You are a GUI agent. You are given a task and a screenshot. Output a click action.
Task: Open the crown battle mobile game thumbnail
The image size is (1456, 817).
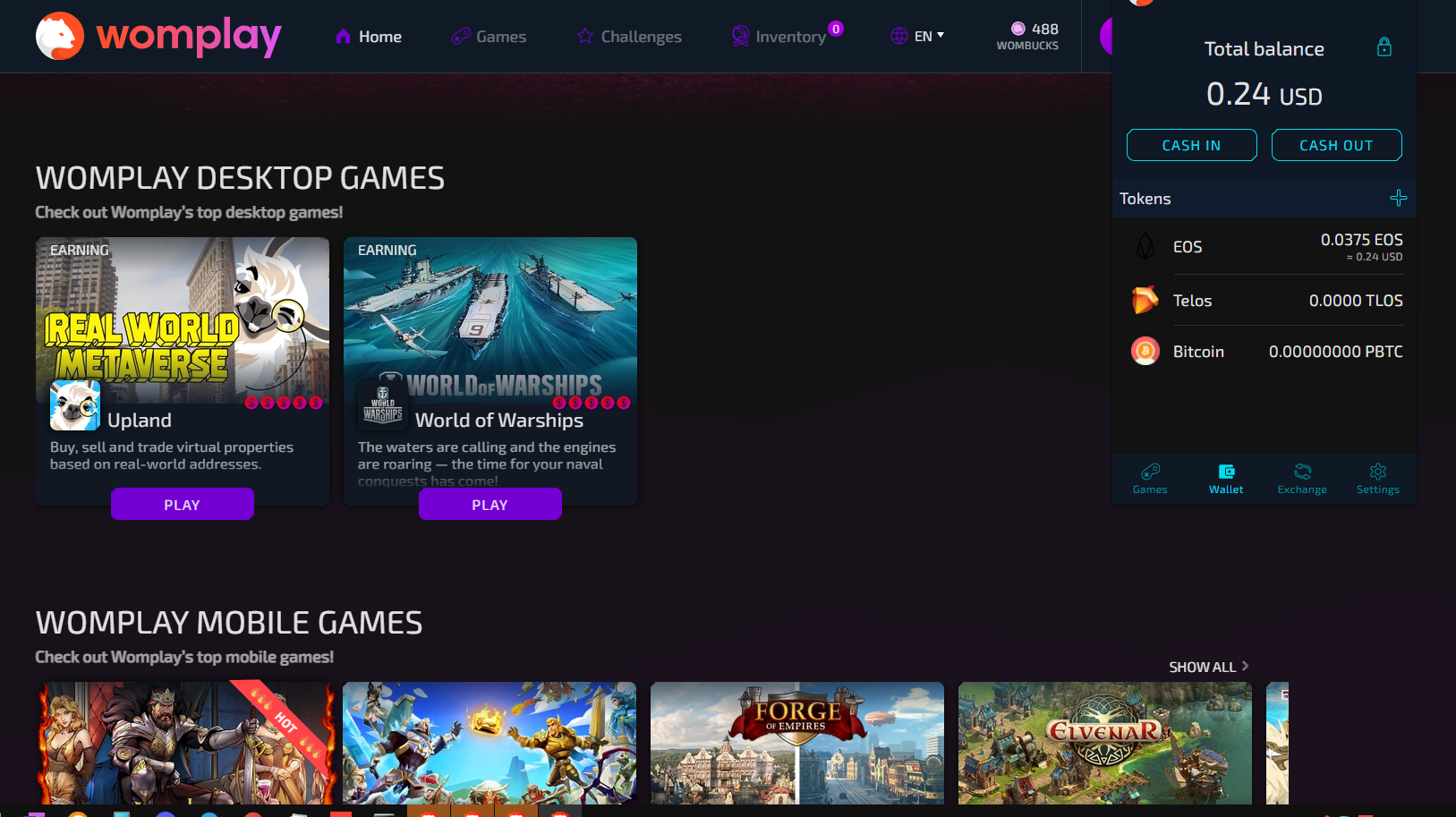[x=490, y=743]
